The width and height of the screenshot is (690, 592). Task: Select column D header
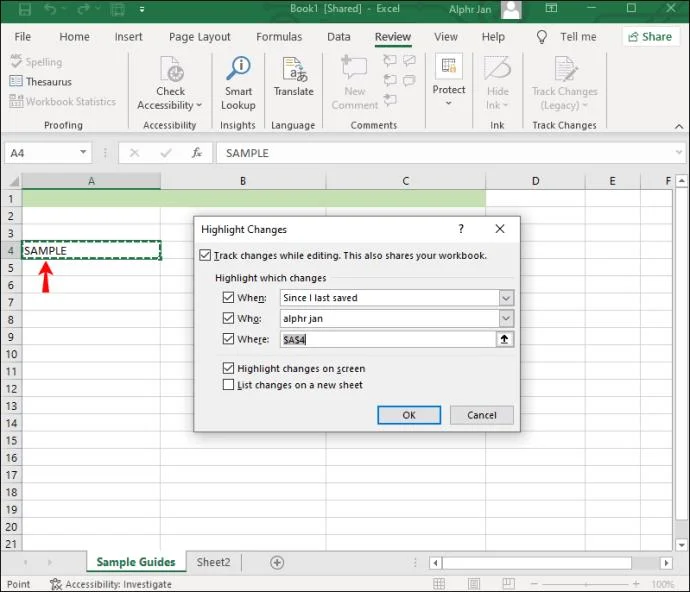(535, 181)
